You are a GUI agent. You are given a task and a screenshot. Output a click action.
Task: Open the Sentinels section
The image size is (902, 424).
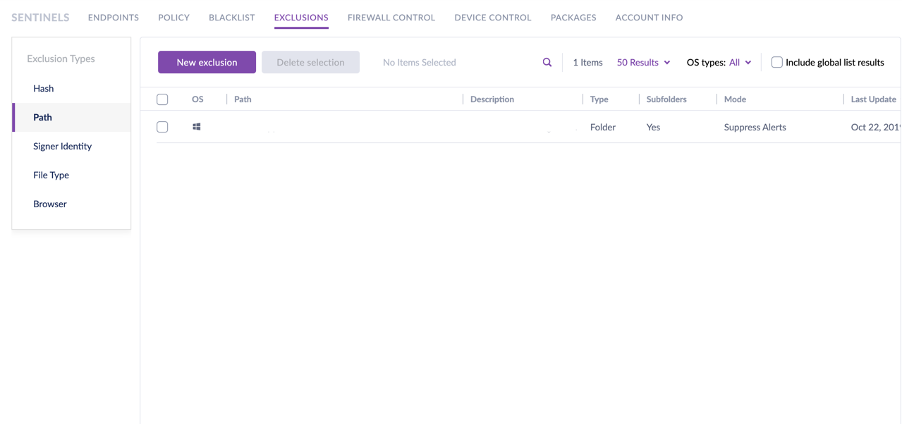[x=40, y=17]
